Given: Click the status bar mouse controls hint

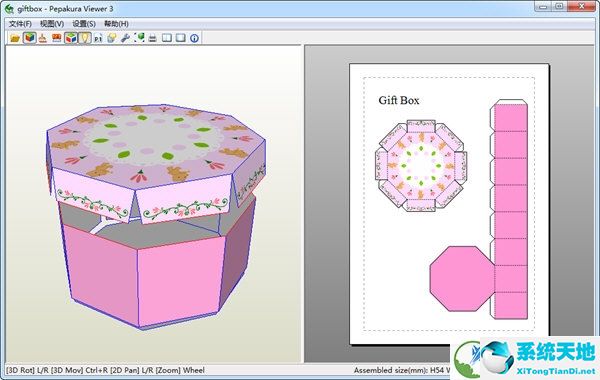Looking at the screenshot, I should (105, 370).
